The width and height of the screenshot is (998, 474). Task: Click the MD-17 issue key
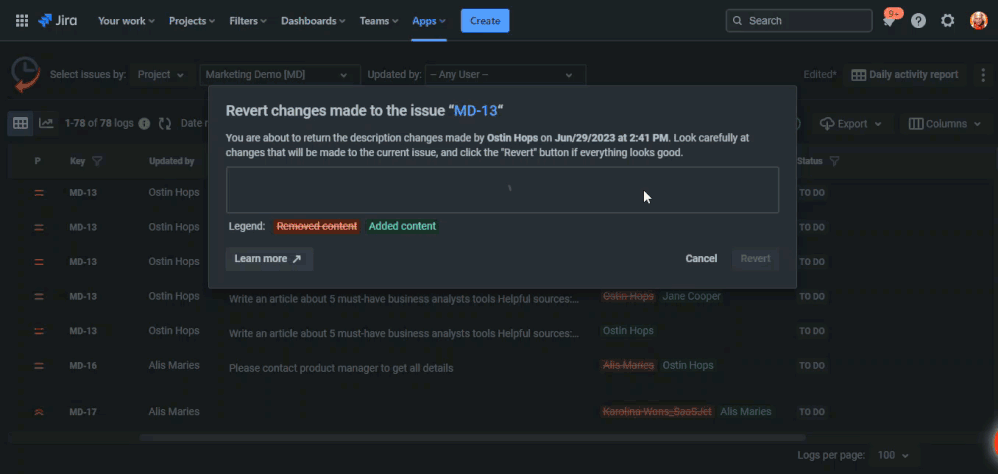click(x=83, y=412)
